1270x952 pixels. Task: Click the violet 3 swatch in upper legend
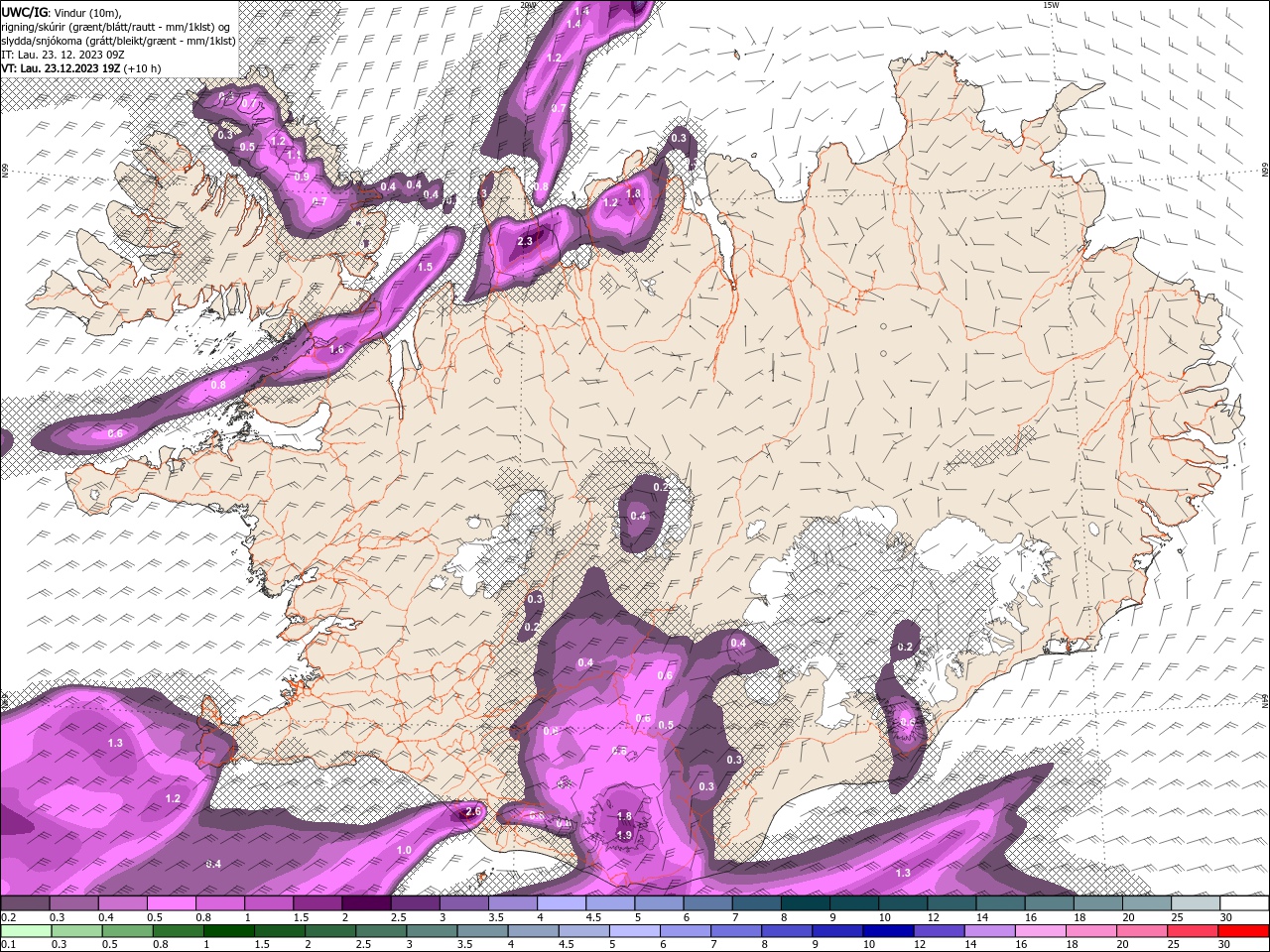coord(464,903)
